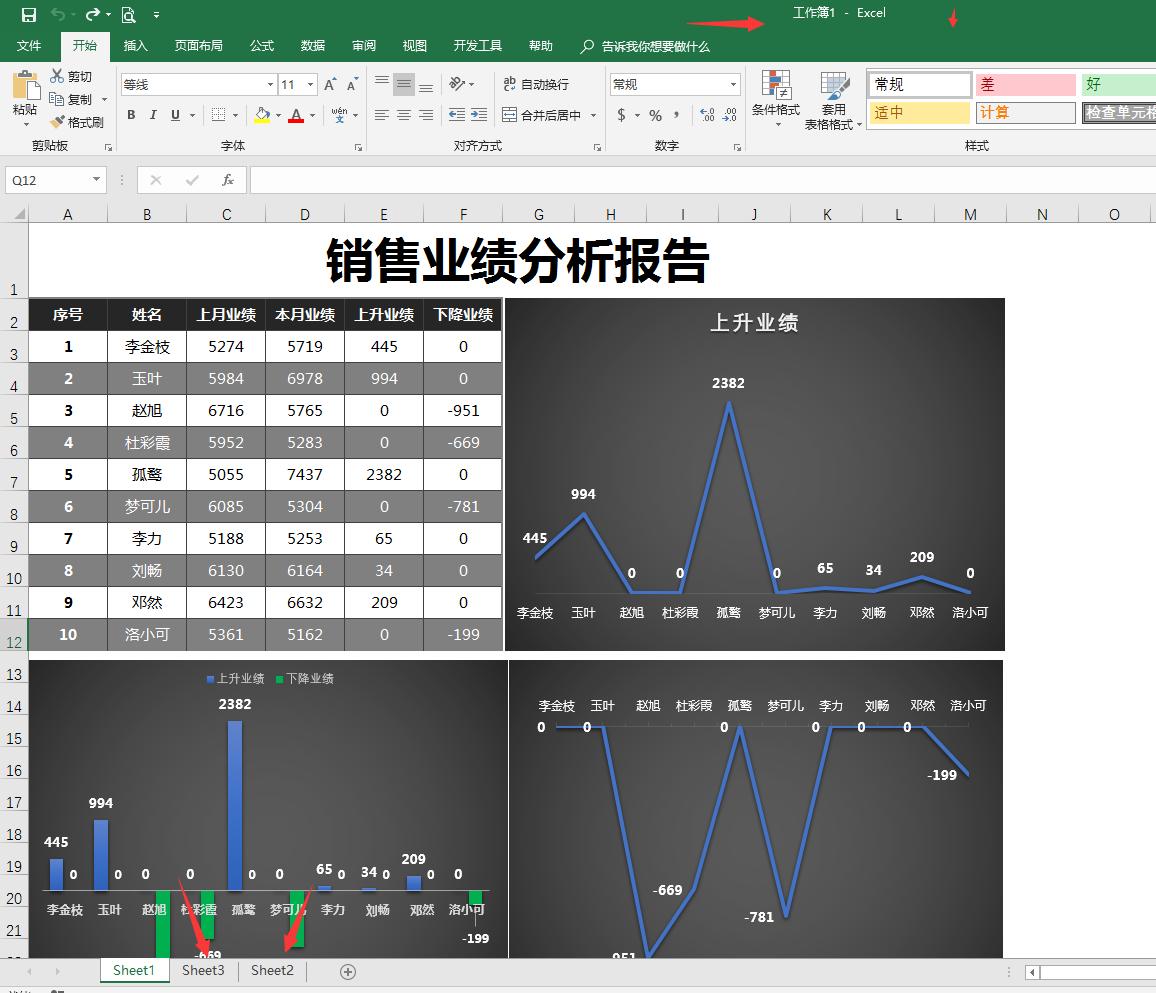Apply the 好 green cell style
The height and width of the screenshot is (993, 1156).
(x=1113, y=84)
